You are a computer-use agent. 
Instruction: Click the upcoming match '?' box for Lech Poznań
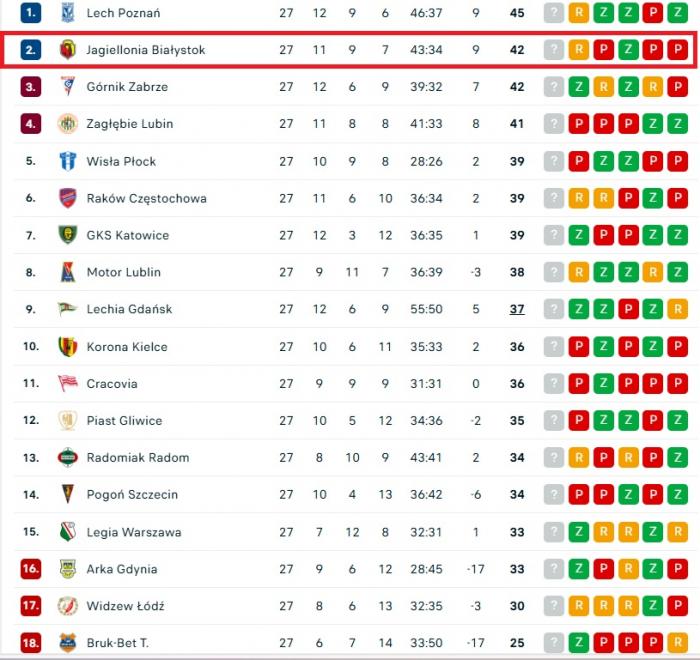tap(553, 13)
